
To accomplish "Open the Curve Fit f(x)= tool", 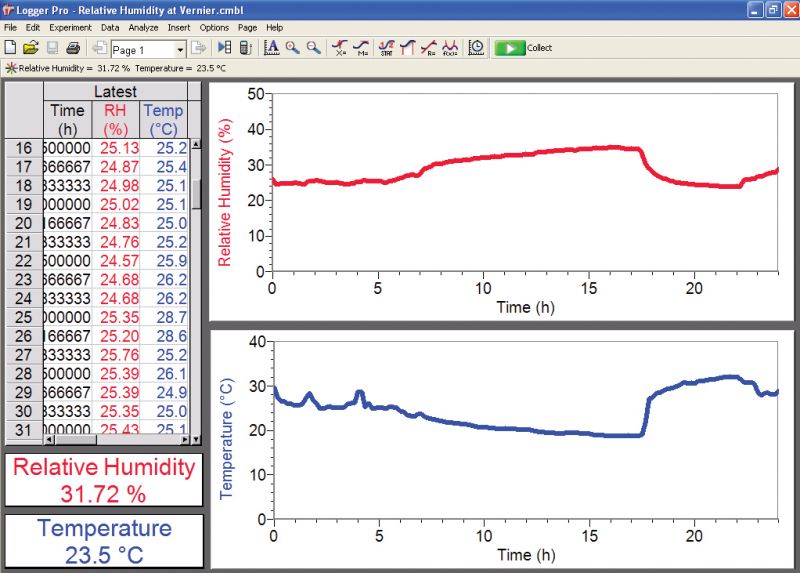I will click(449, 48).
